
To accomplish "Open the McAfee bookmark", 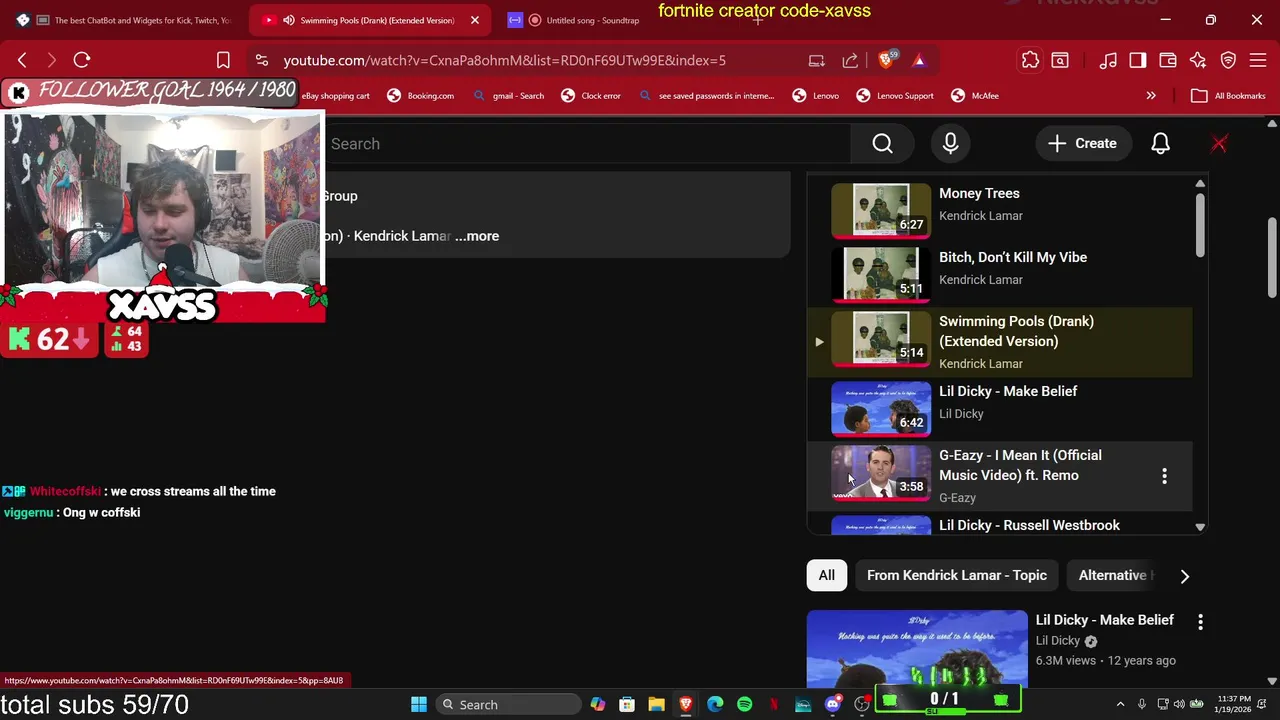I will click(x=975, y=96).
